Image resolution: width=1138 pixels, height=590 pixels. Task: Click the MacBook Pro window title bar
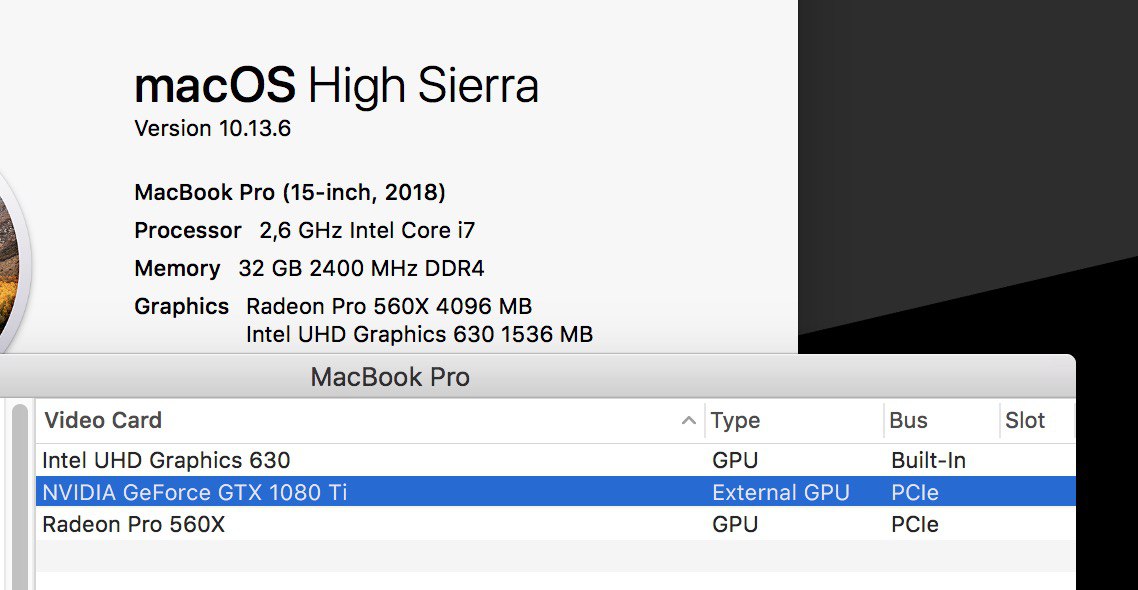coord(537,377)
